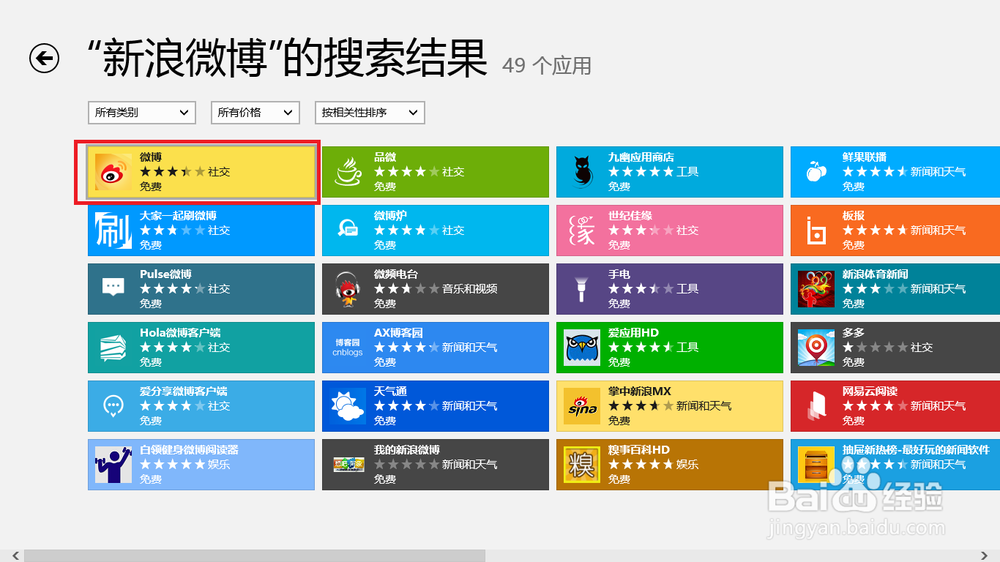The width and height of the screenshot is (1000, 562).
Task: Click the 49 个应用 result count
Action: point(547,66)
